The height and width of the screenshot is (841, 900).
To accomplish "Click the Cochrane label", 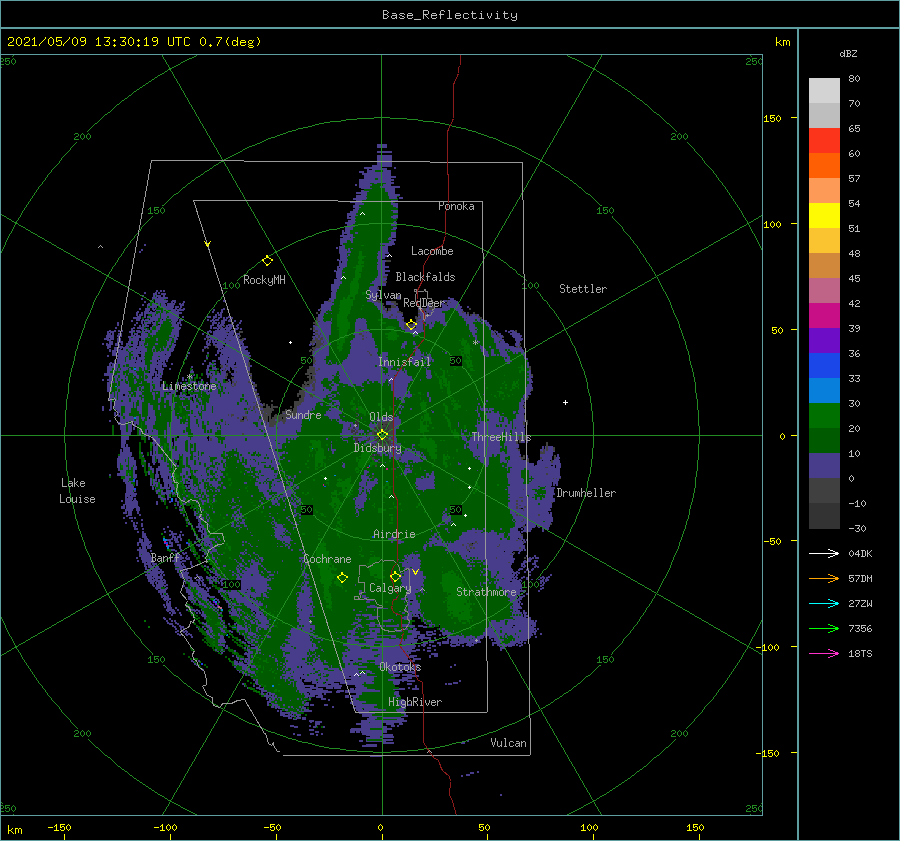I will [327, 559].
